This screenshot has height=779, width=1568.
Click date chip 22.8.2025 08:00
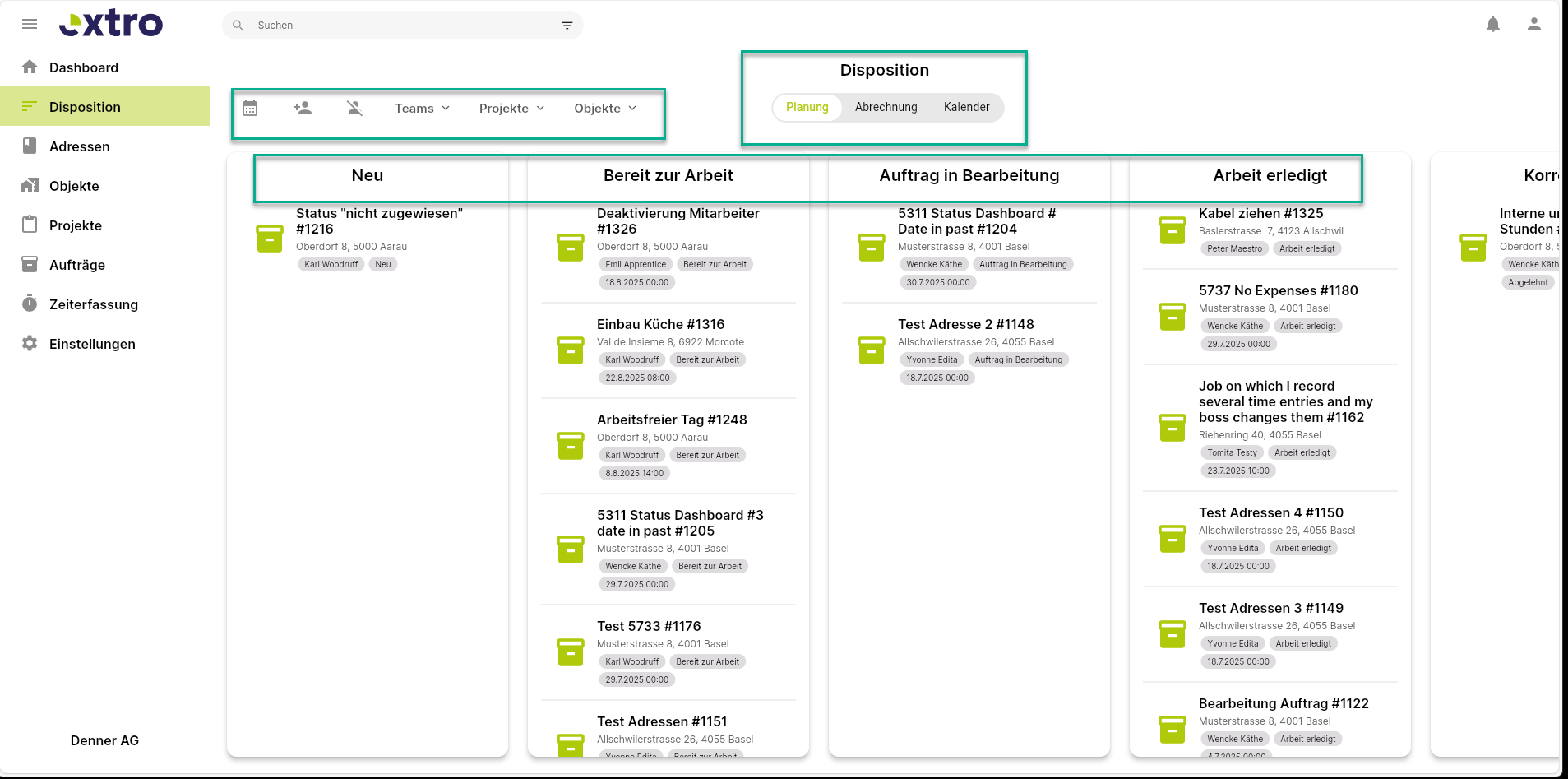point(637,378)
